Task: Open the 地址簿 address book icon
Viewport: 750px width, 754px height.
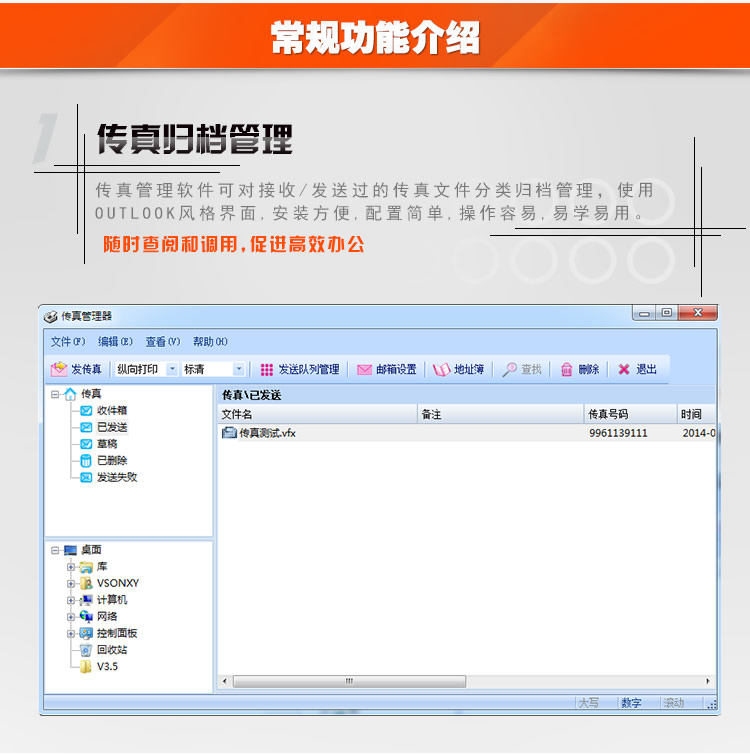Action: click(x=441, y=369)
